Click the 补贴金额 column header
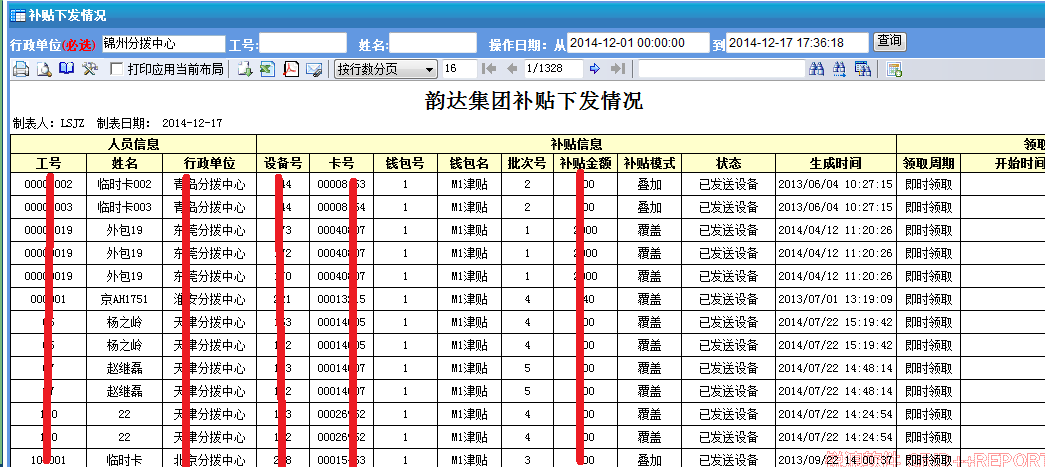The width and height of the screenshot is (1045, 467). pyautogui.click(x=584, y=163)
